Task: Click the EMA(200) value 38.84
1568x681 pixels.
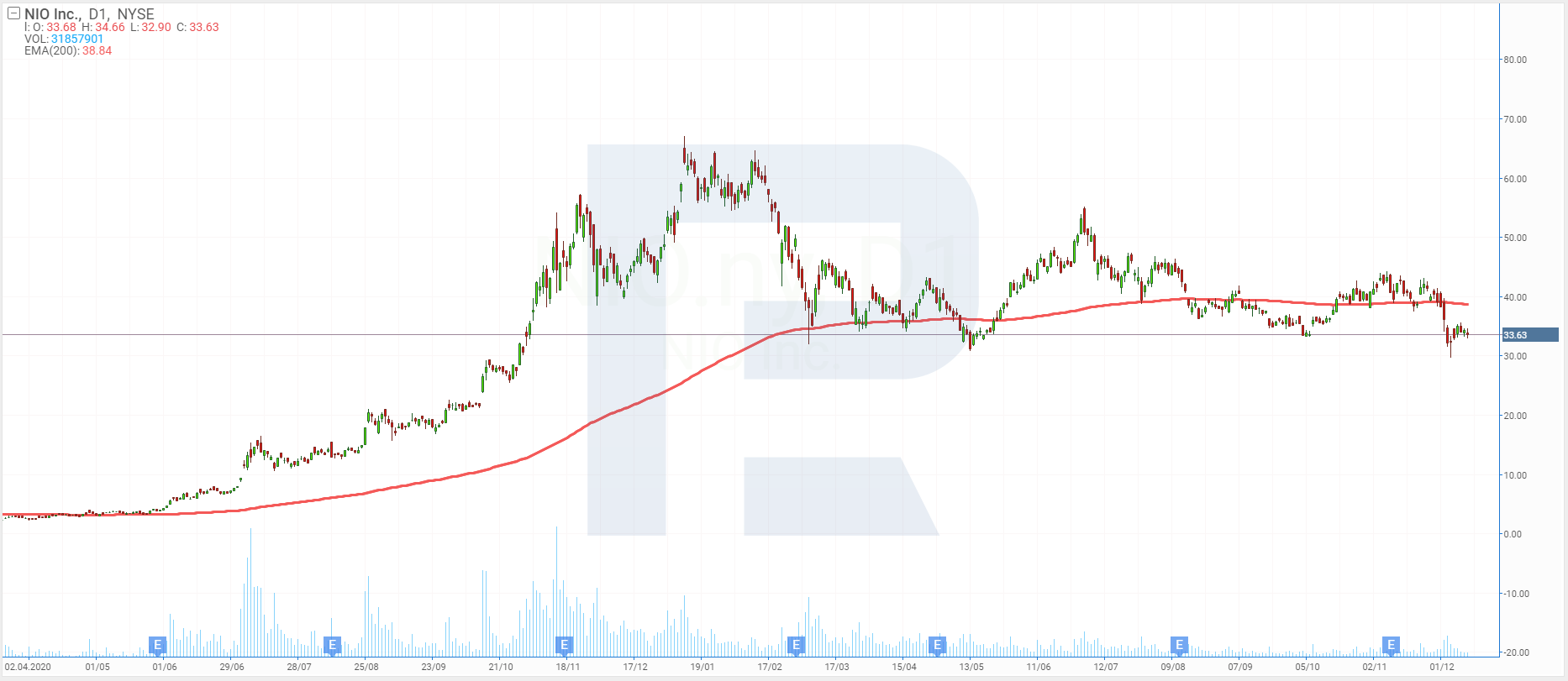Action: tap(97, 50)
